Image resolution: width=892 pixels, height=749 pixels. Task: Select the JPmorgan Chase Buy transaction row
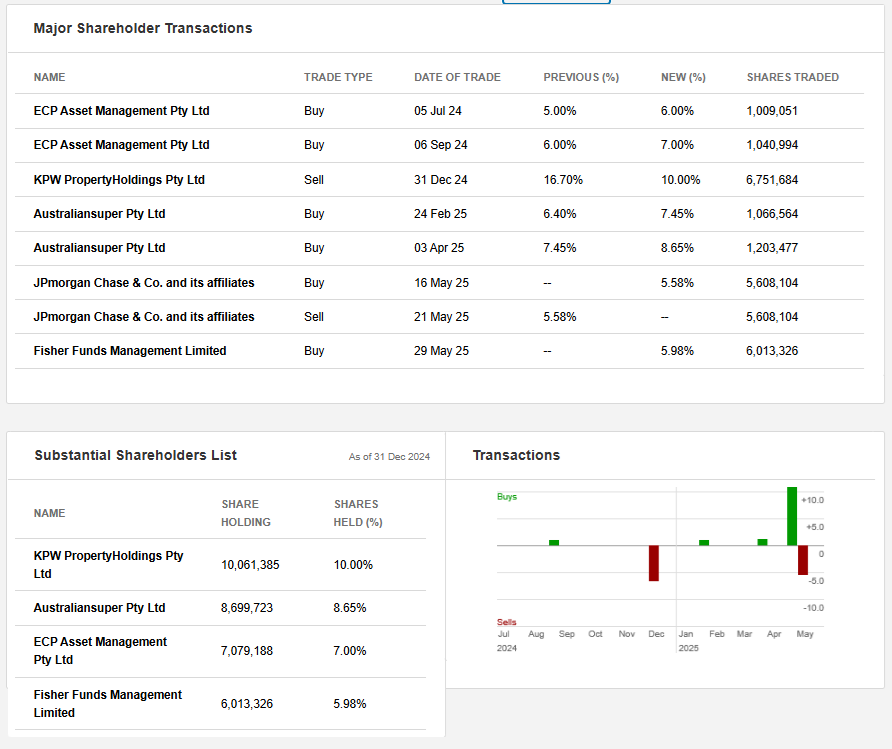pos(144,283)
